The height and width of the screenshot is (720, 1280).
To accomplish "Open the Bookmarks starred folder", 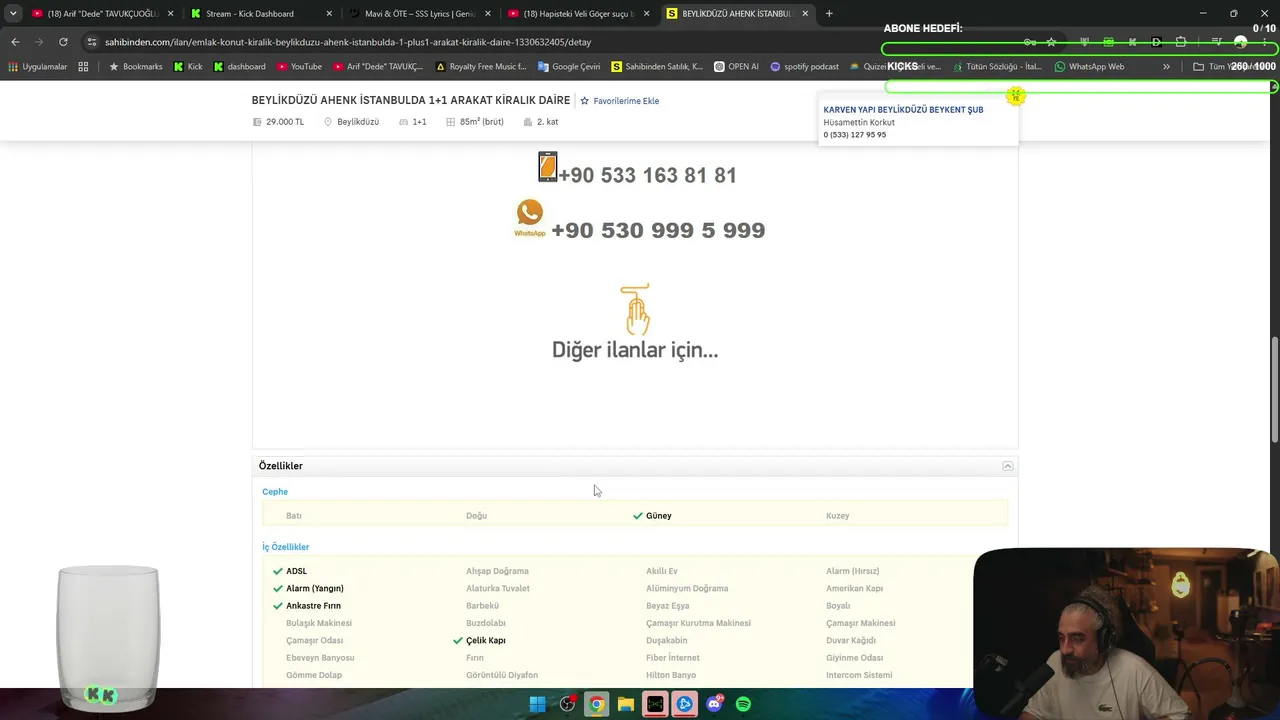I will (x=135, y=67).
